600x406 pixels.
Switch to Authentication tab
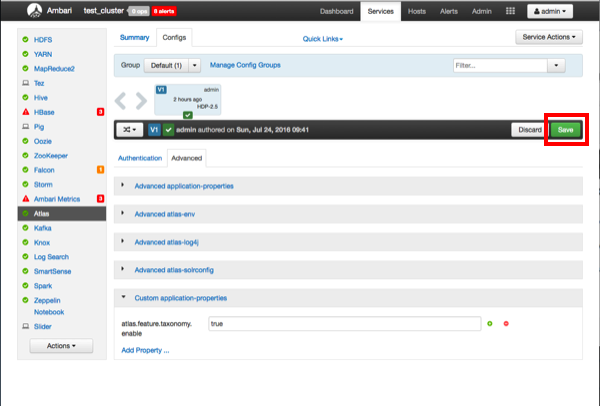coord(140,158)
